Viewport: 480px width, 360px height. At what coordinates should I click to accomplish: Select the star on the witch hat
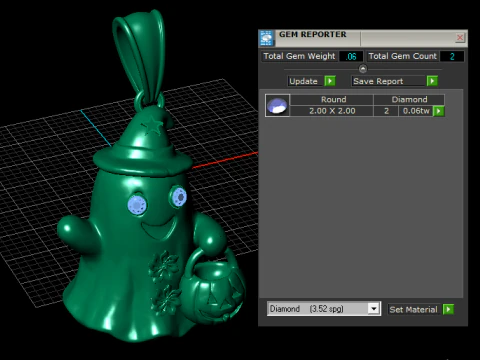click(x=152, y=125)
